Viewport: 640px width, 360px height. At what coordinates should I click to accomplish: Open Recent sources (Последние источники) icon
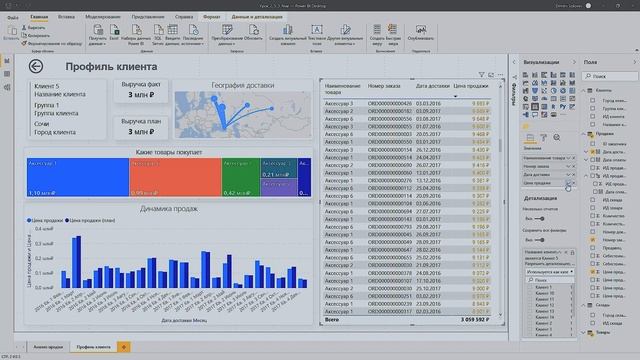193,30
